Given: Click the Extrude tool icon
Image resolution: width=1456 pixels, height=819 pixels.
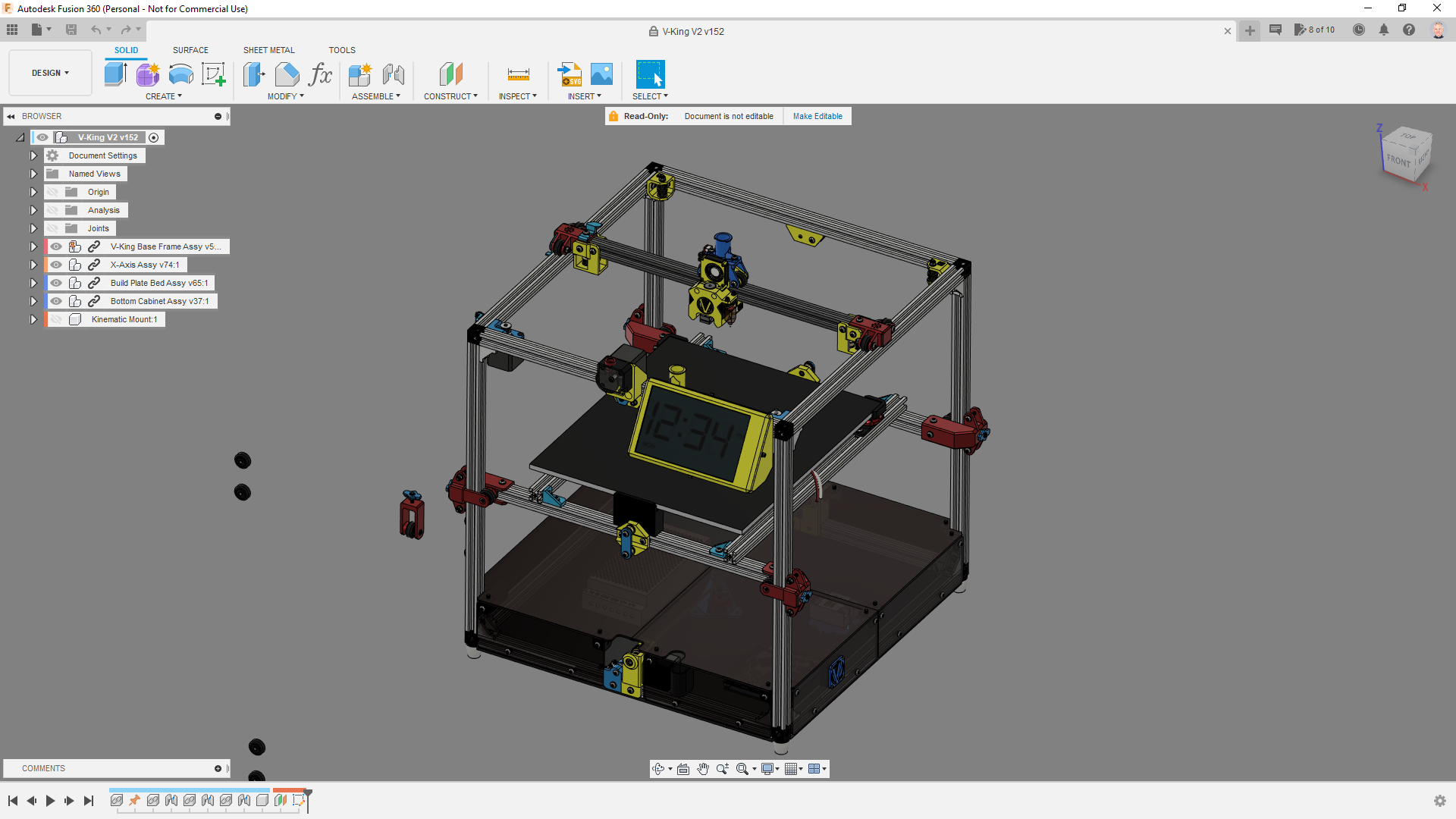Looking at the screenshot, I should [115, 74].
